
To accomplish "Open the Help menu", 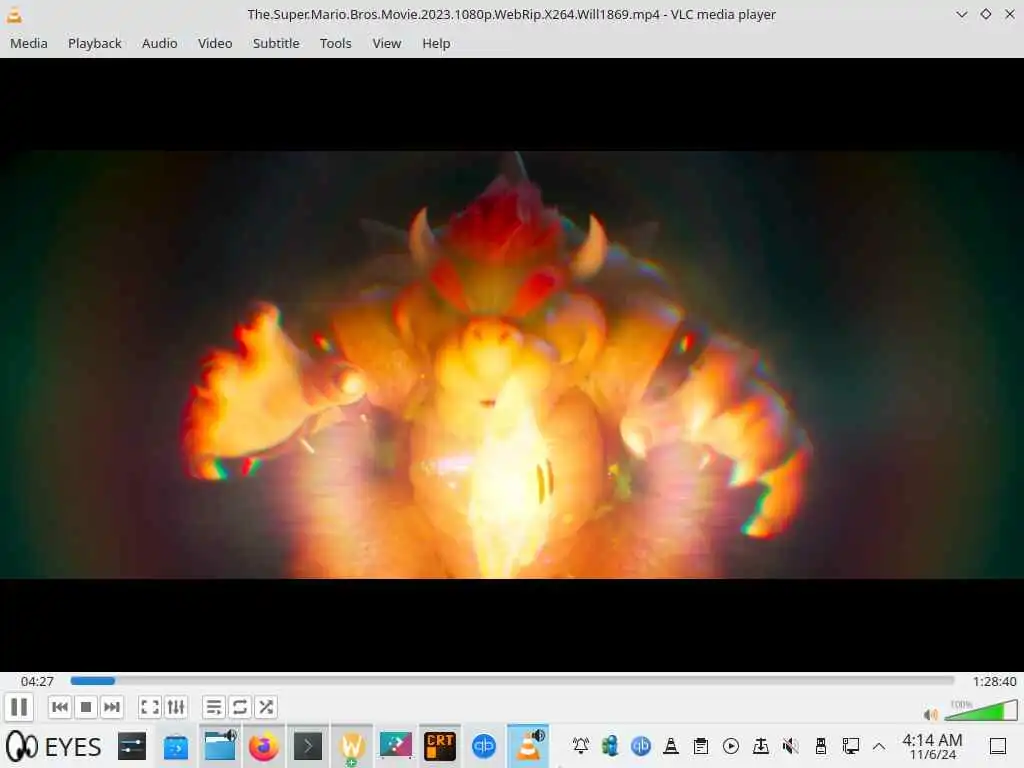I will click(436, 43).
